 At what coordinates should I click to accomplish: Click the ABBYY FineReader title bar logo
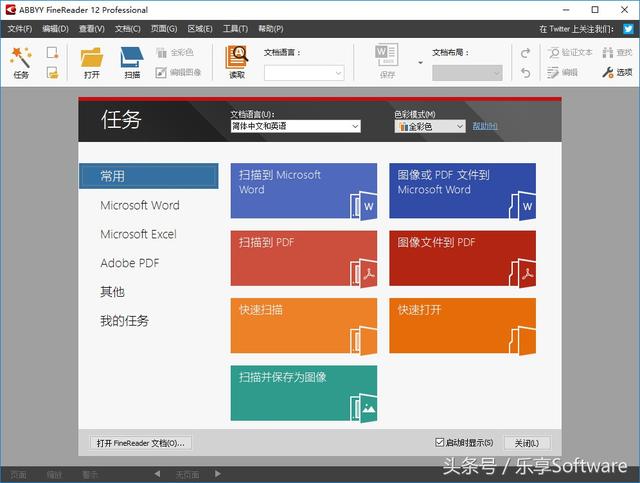point(10,9)
